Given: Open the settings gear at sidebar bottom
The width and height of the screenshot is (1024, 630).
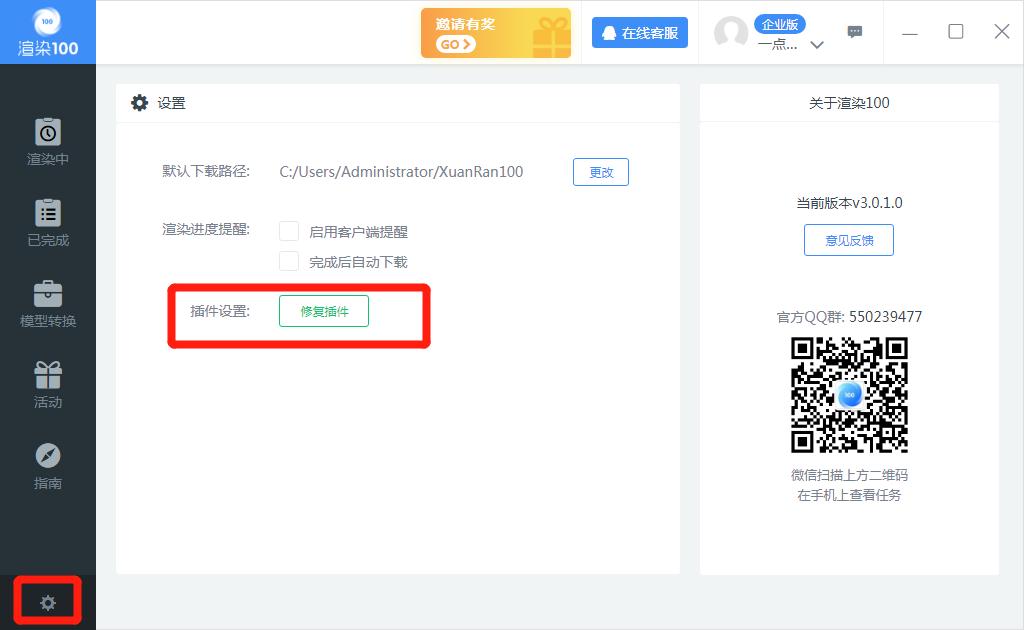Looking at the screenshot, I should pos(47,601).
